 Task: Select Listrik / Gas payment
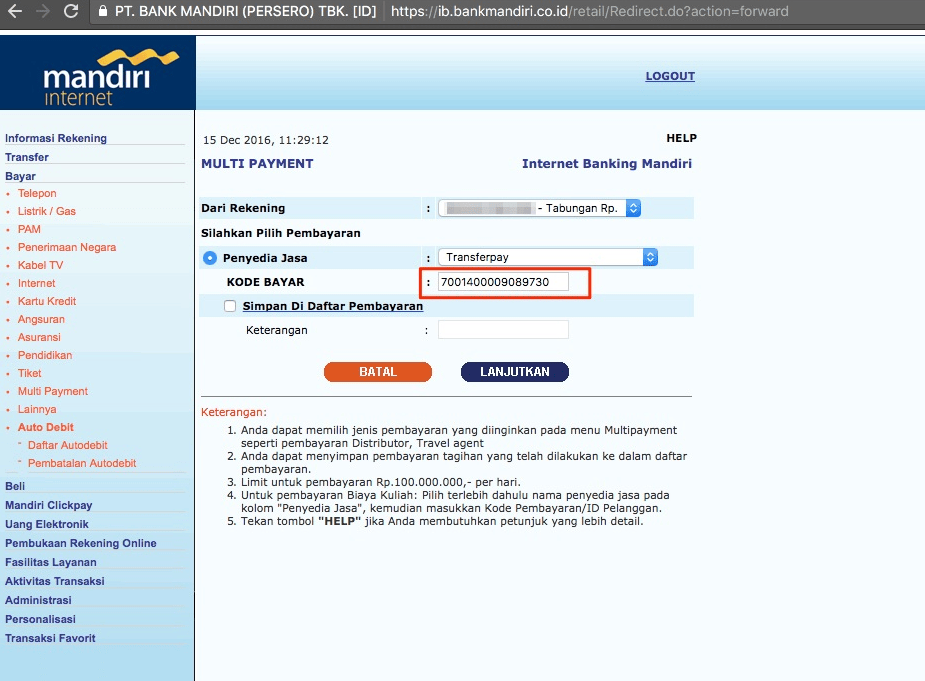[x=47, y=211]
